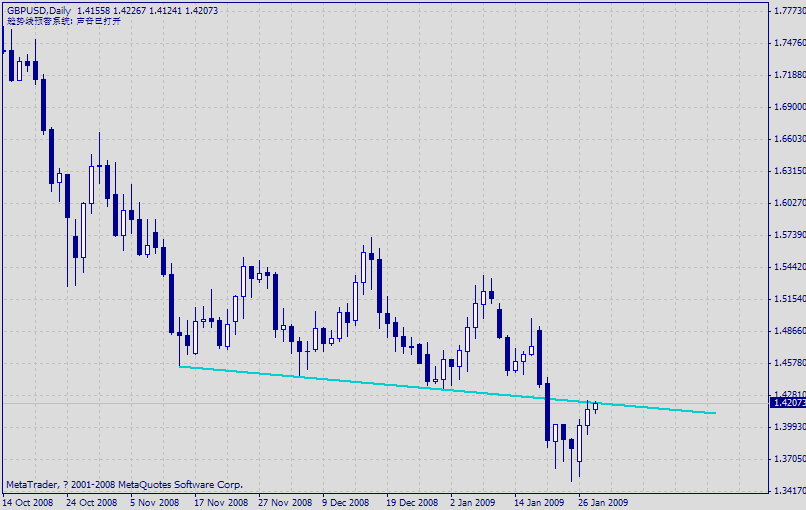Viewport: 806px width, 510px height.
Task: Click the current price label 1.42073
Action: point(788,403)
